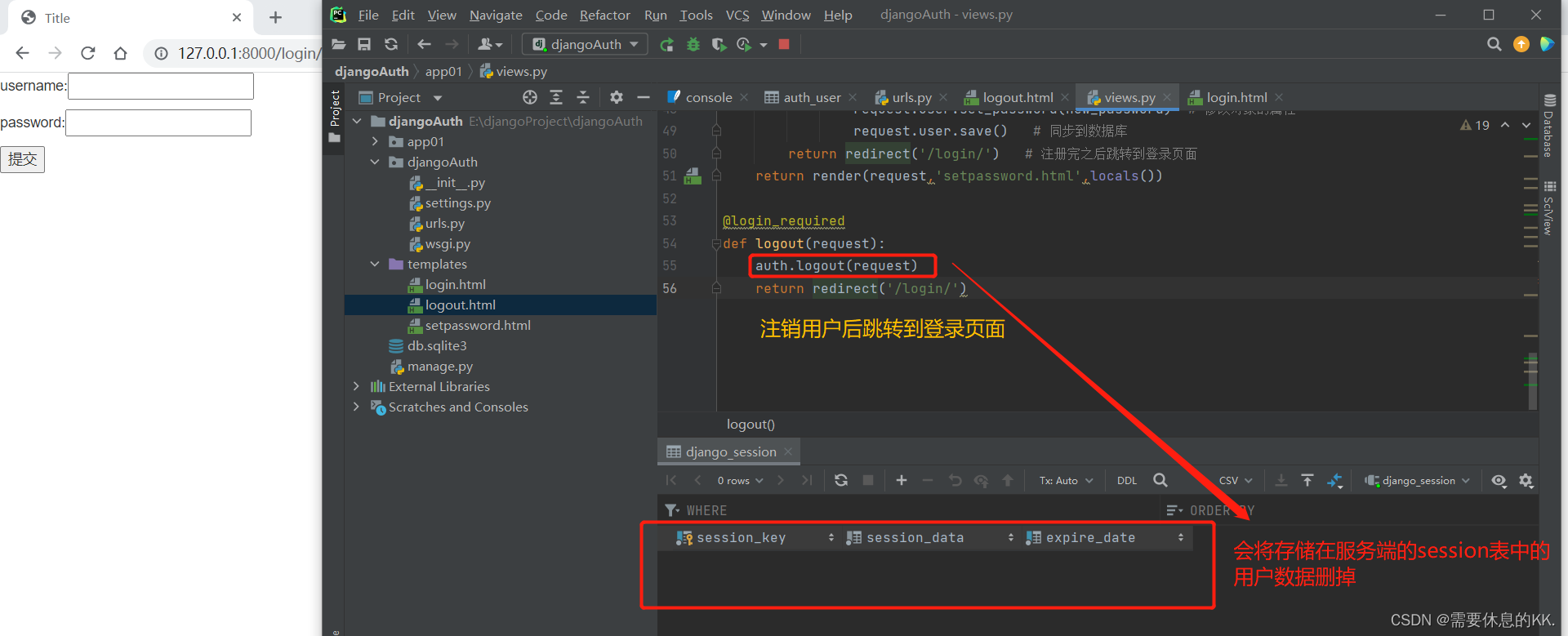
Task: Open the SciView tool window sidebar
Action: [1548, 208]
